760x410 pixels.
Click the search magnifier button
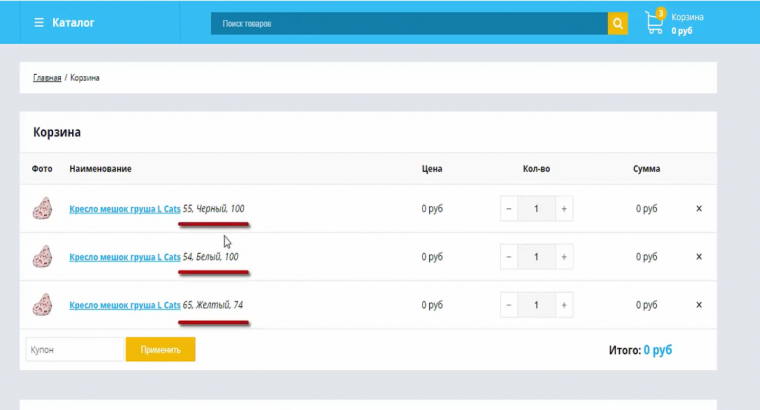618,23
